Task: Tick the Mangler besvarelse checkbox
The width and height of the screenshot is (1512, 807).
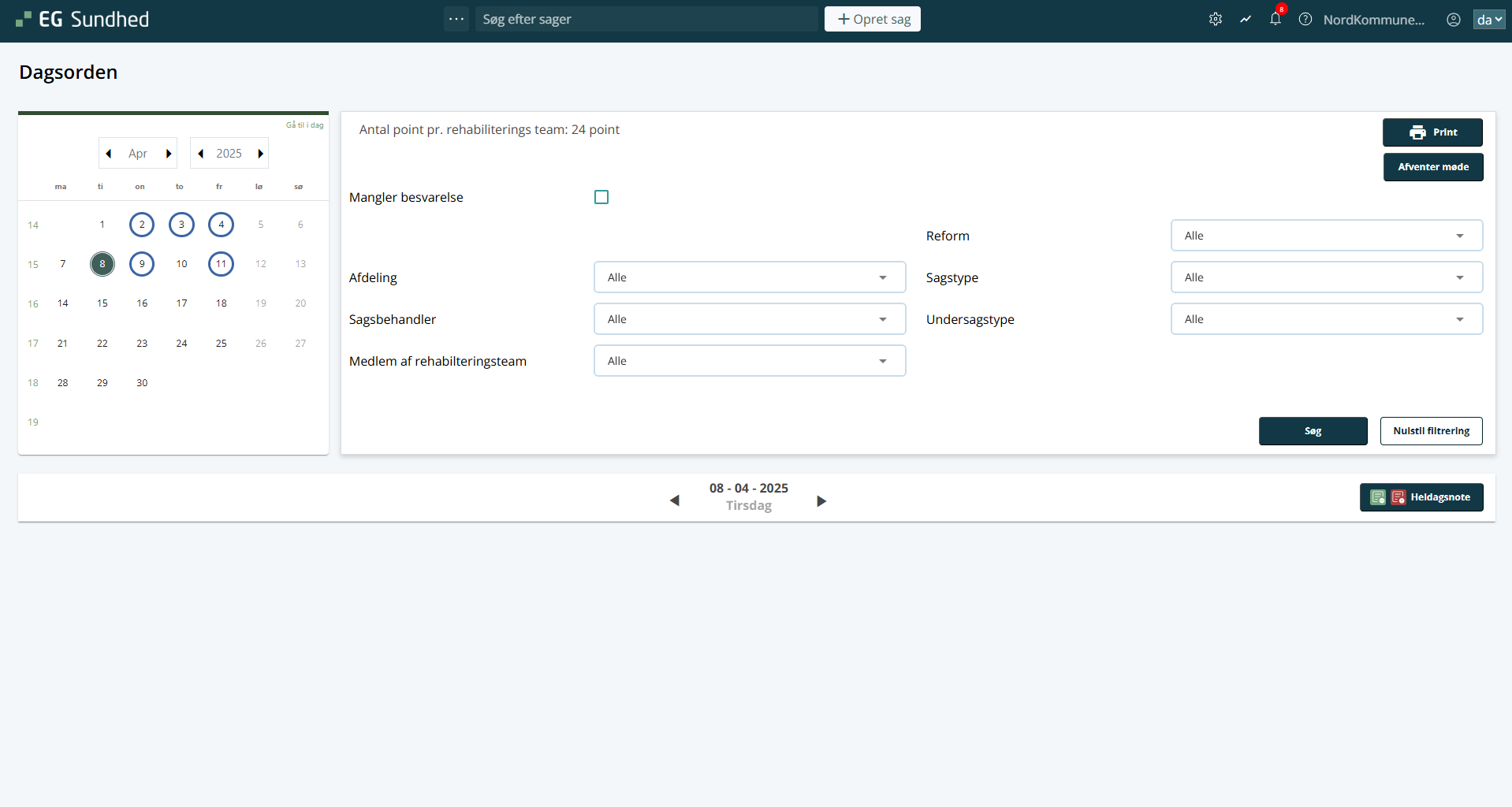Action: coord(601,197)
